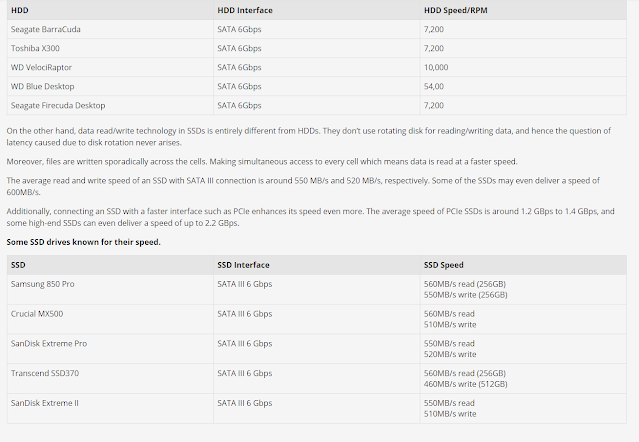639x442 pixels.
Task: Click the 54,00 speed value
Action: click(435, 86)
